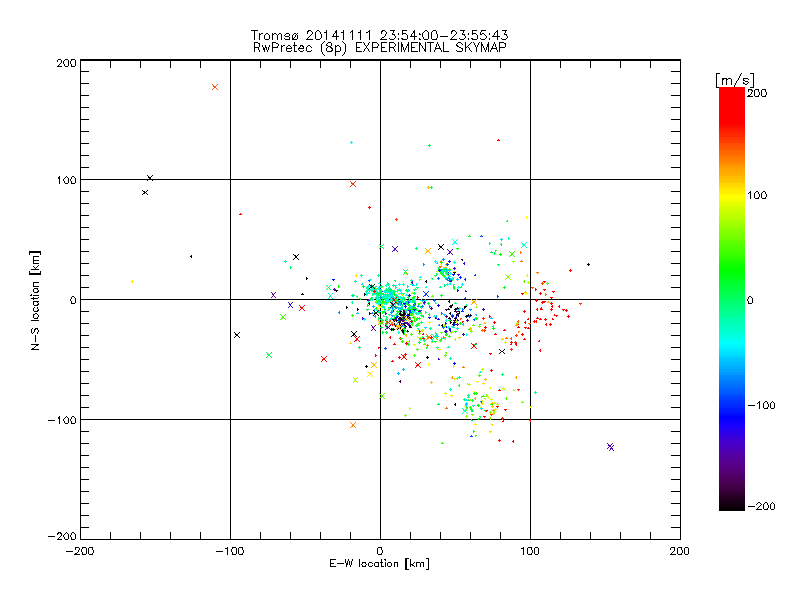Select the '[m/s]' colorbar unit label

coord(735,80)
